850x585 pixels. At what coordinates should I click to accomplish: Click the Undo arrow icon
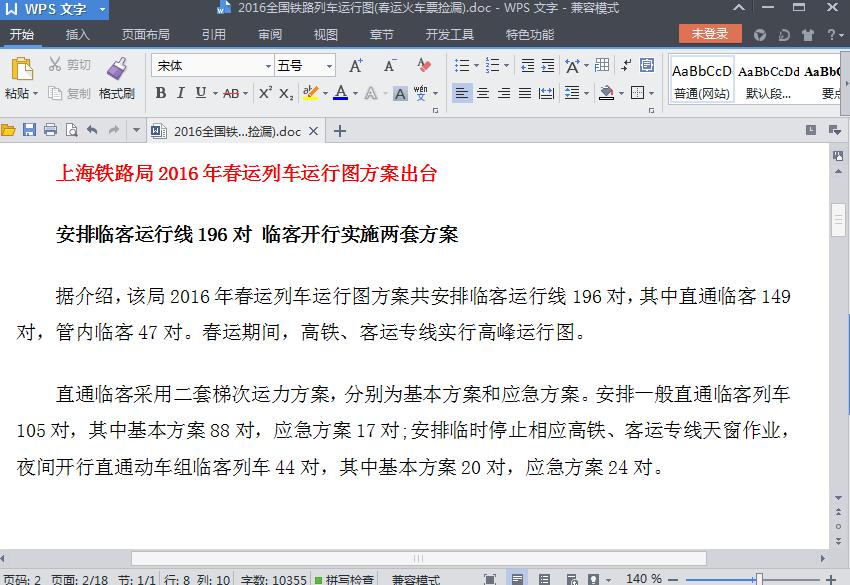(93, 130)
